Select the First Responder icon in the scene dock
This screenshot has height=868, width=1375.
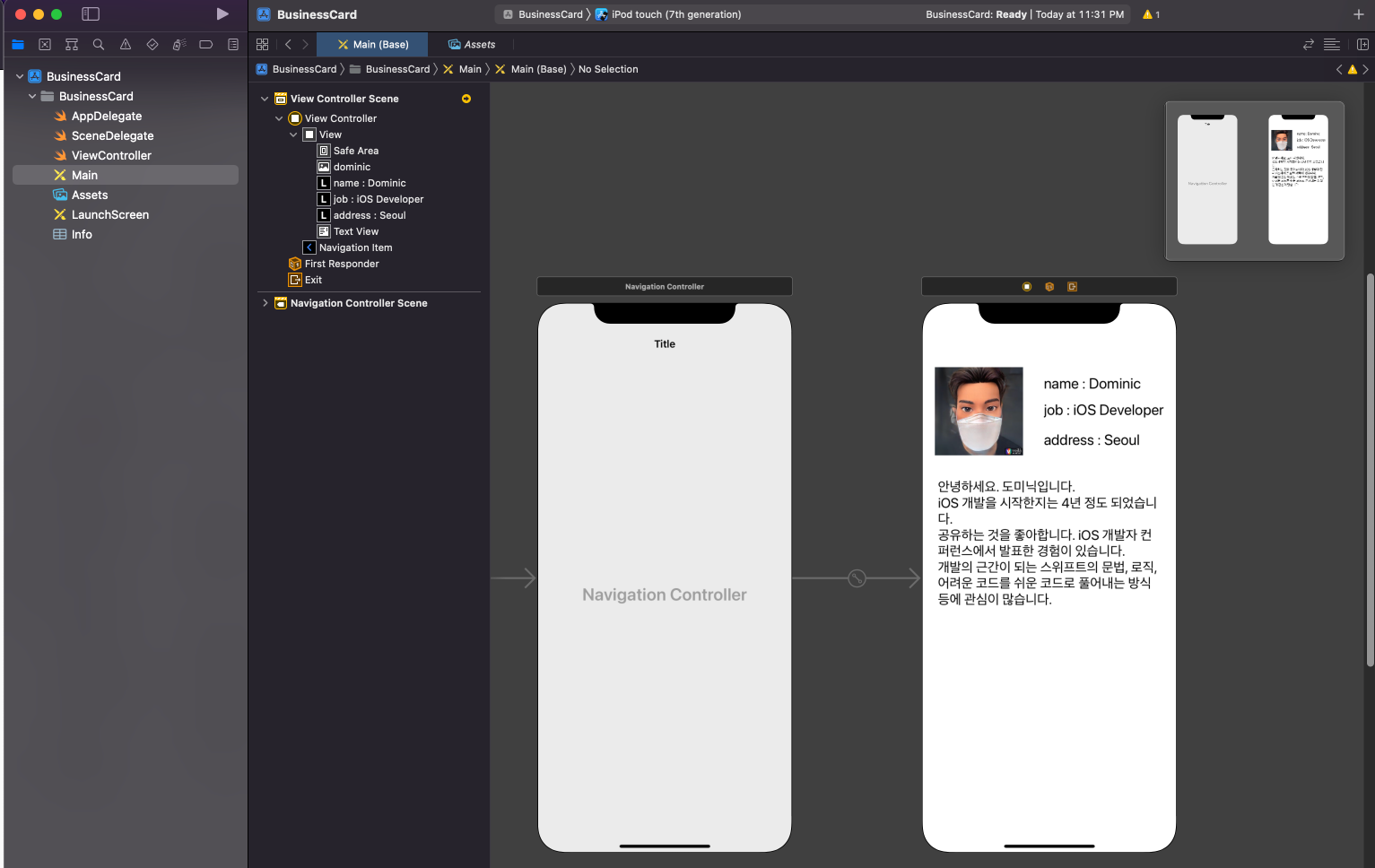tap(294, 264)
